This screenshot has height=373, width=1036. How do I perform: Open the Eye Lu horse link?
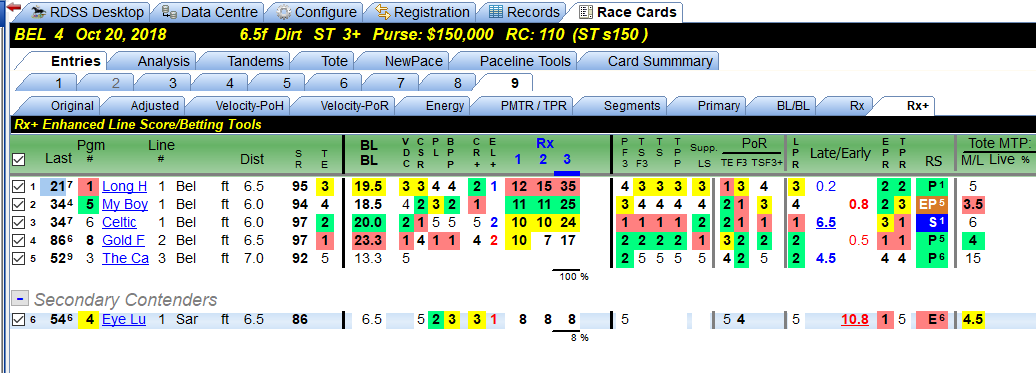click(124, 320)
